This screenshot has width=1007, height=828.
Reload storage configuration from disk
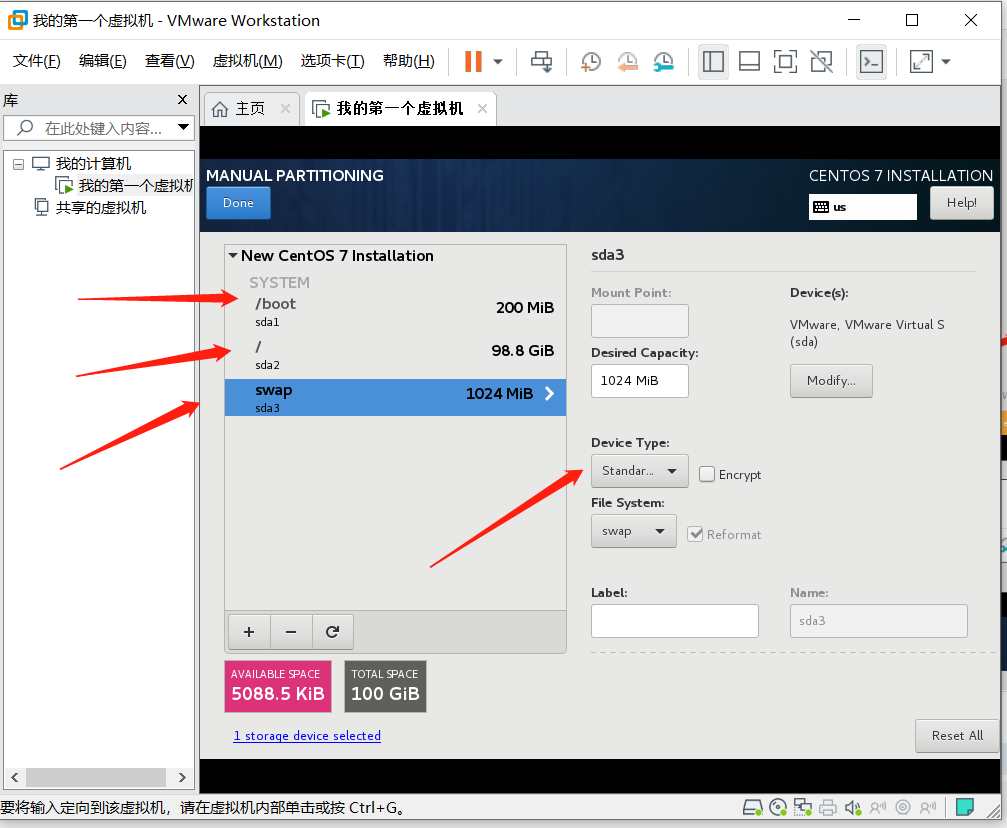(x=333, y=632)
